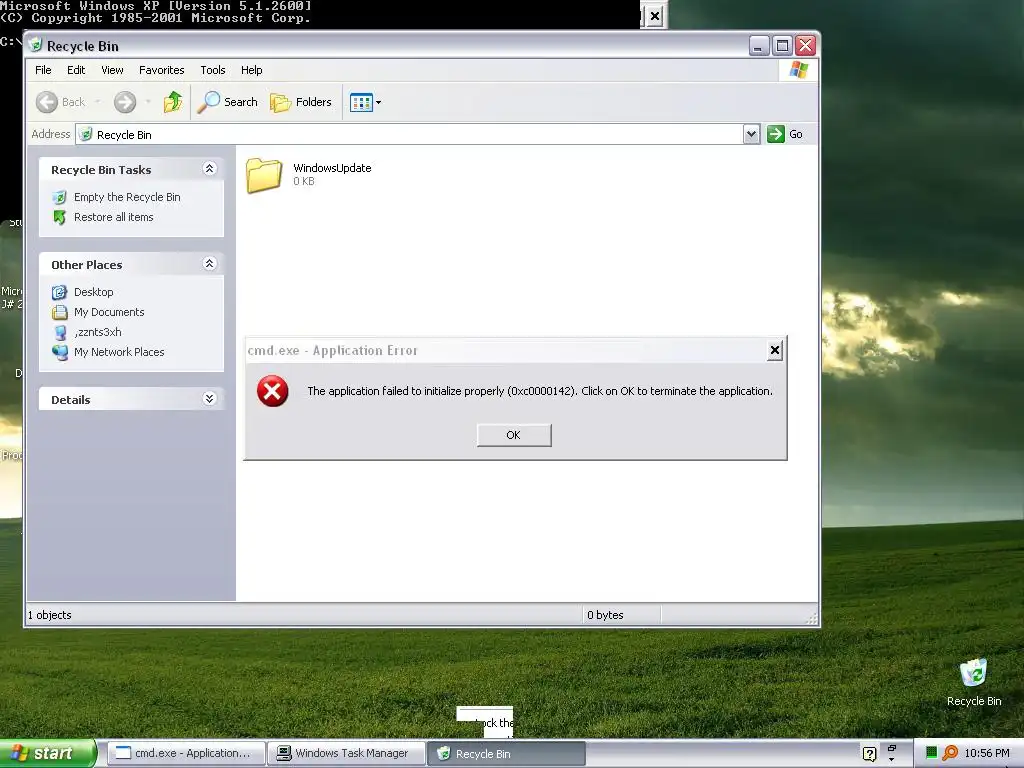Expand the Details panel
The width and height of the screenshot is (1024, 768).
click(x=210, y=398)
